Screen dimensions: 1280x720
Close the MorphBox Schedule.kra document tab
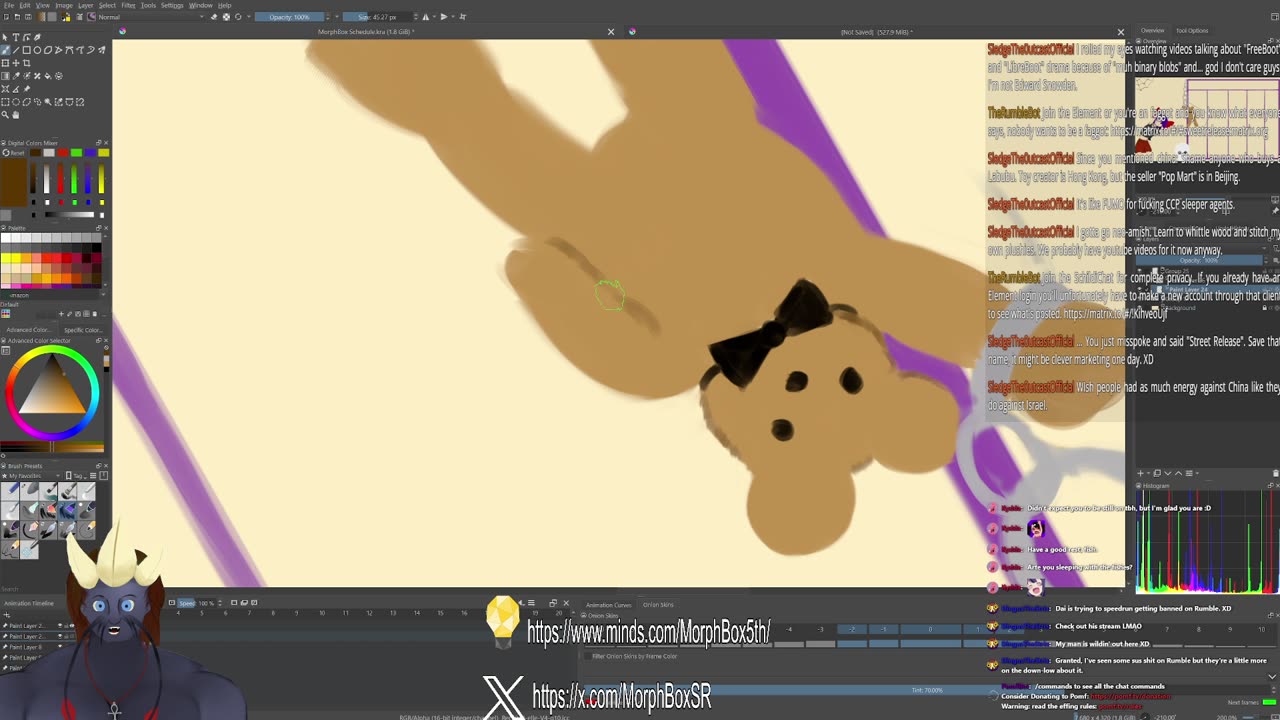611,32
